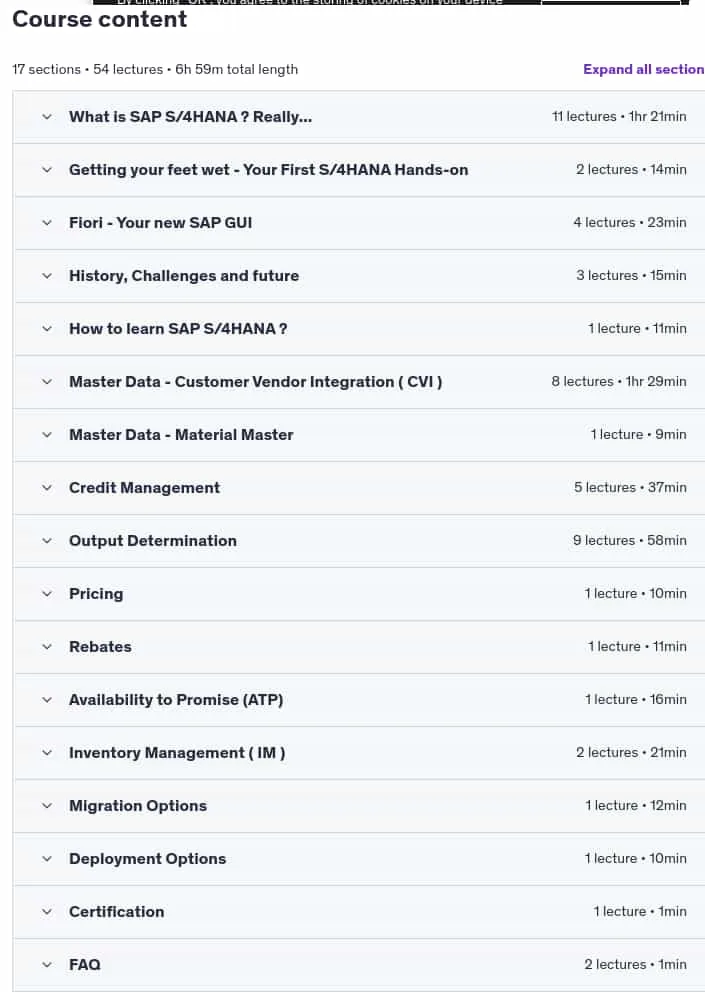Expand 'Inventory Management ( IM )' section

pos(359,753)
